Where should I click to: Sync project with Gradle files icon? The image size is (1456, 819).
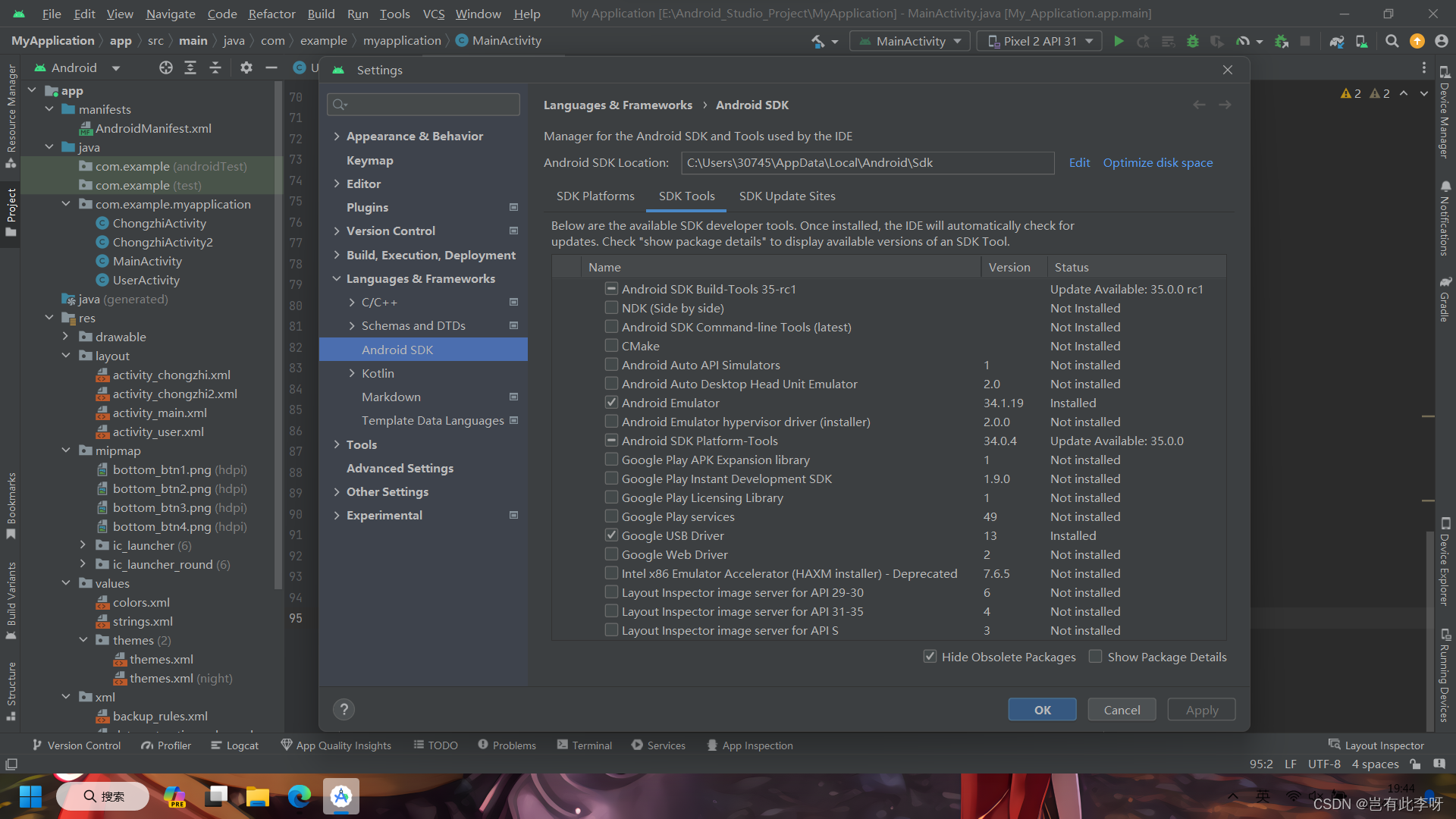1337,42
